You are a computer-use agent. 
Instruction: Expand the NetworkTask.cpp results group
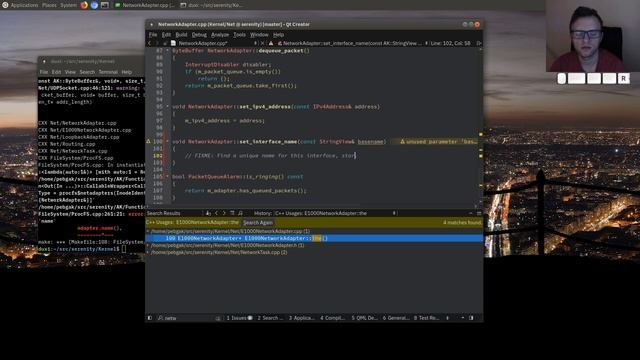(x=148, y=252)
